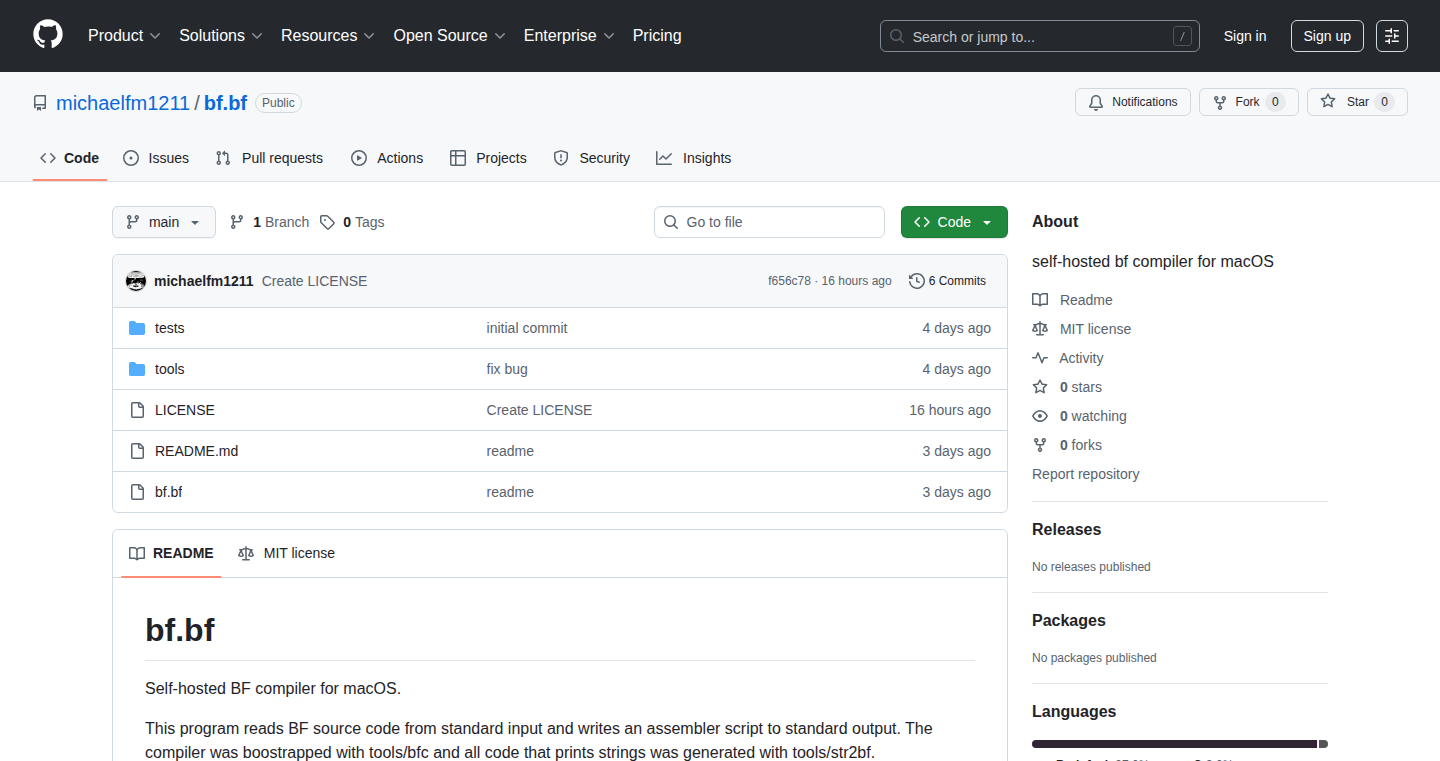Click the README.md file icon
This screenshot has width=1440, height=761.
tap(137, 451)
